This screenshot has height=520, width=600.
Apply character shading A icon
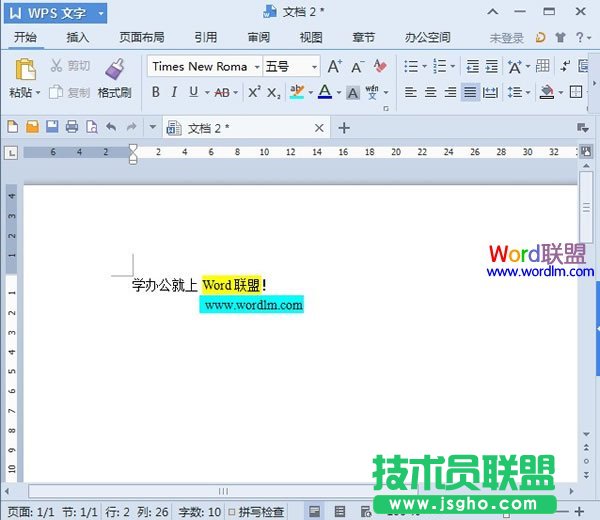pos(353,93)
